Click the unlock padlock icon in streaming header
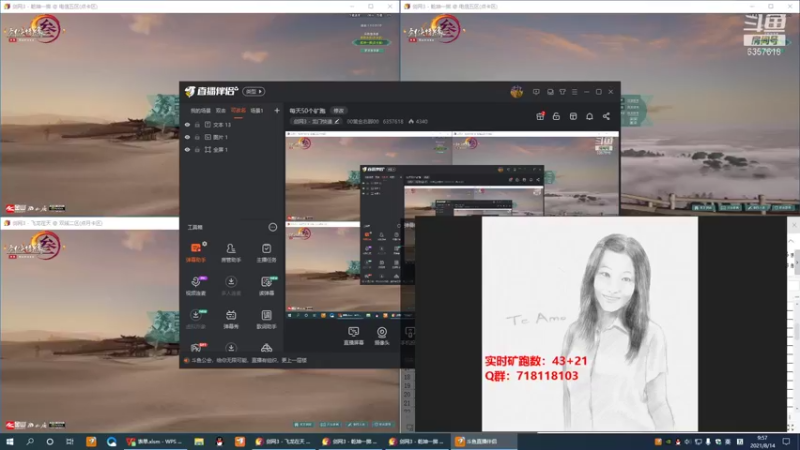Image resolution: width=800 pixels, height=450 pixels. point(556,116)
